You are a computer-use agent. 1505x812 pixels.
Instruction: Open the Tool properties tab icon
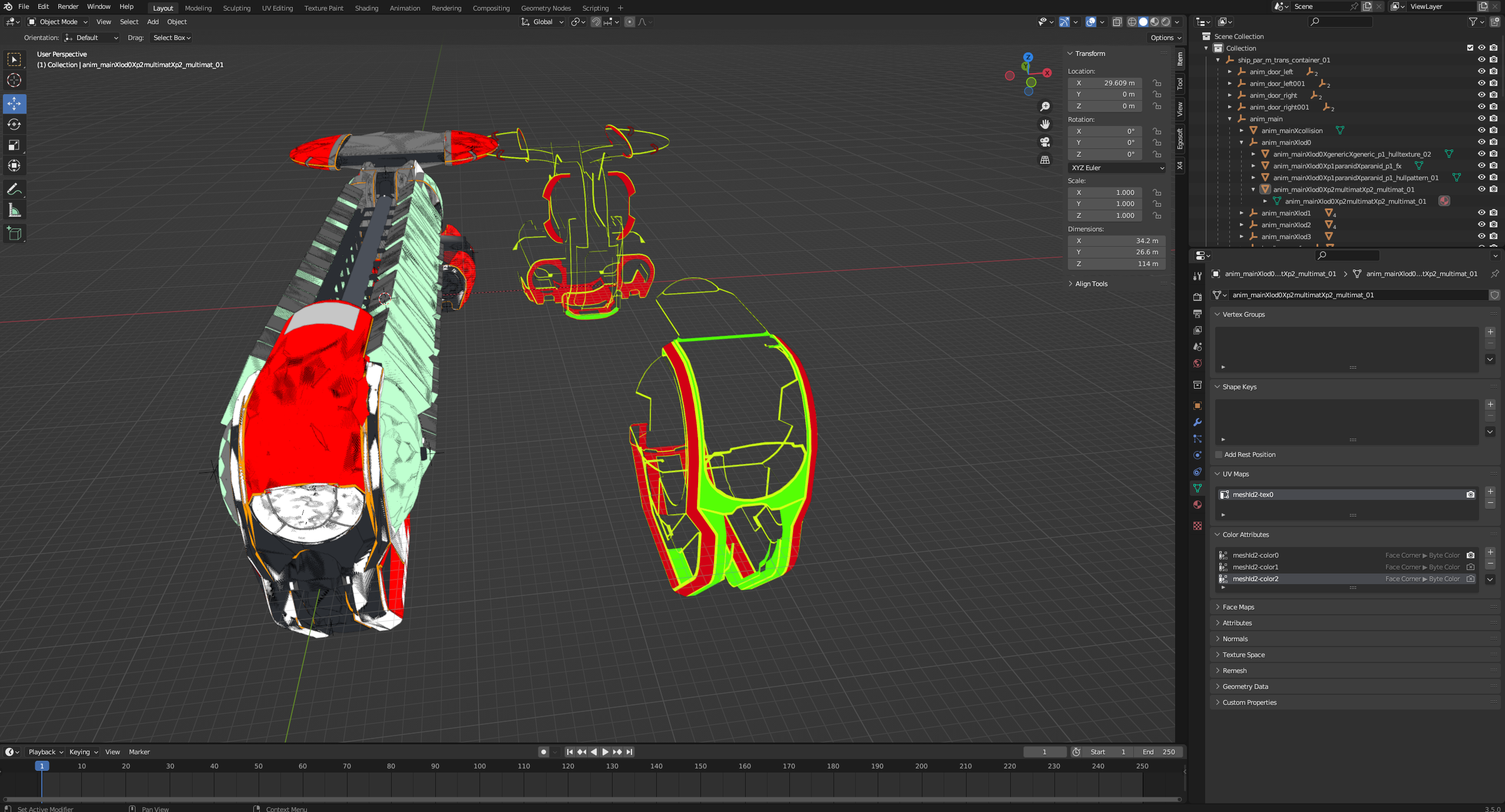[1197, 276]
